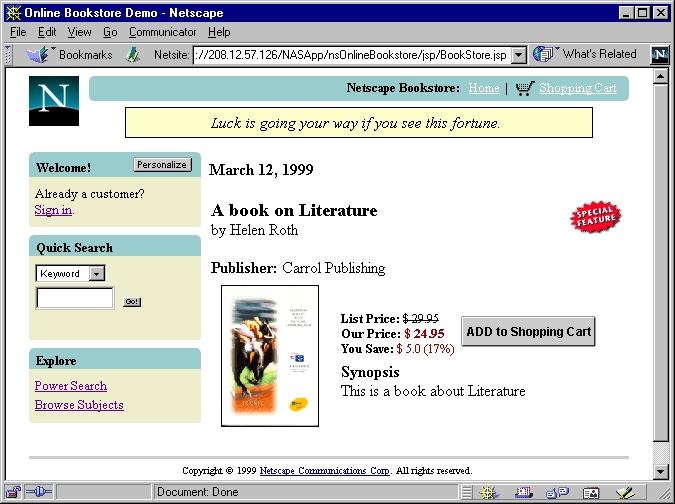Open the Mailbox icon in component bar
675x504 pixels.
pos(523,492)
